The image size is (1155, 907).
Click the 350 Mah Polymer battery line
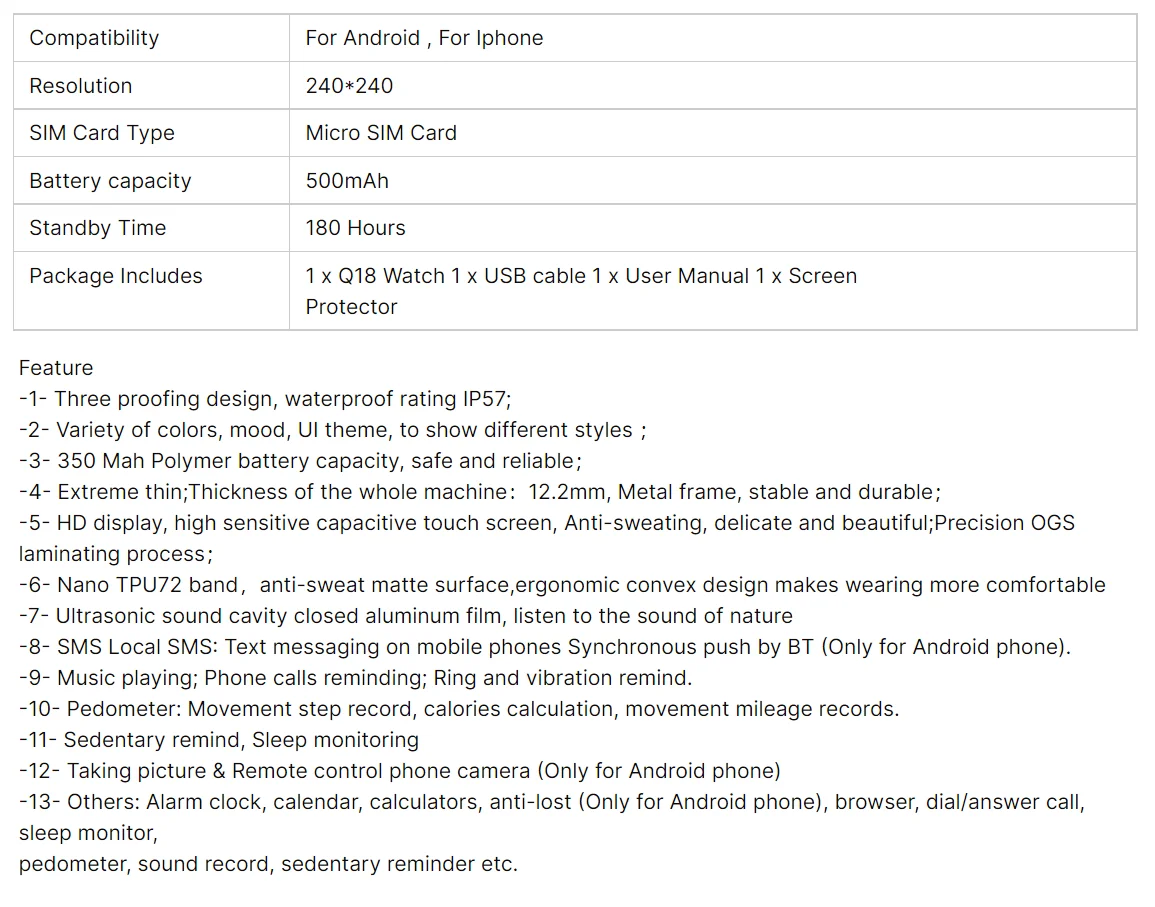pyautogui.click(x=300, y=461)
